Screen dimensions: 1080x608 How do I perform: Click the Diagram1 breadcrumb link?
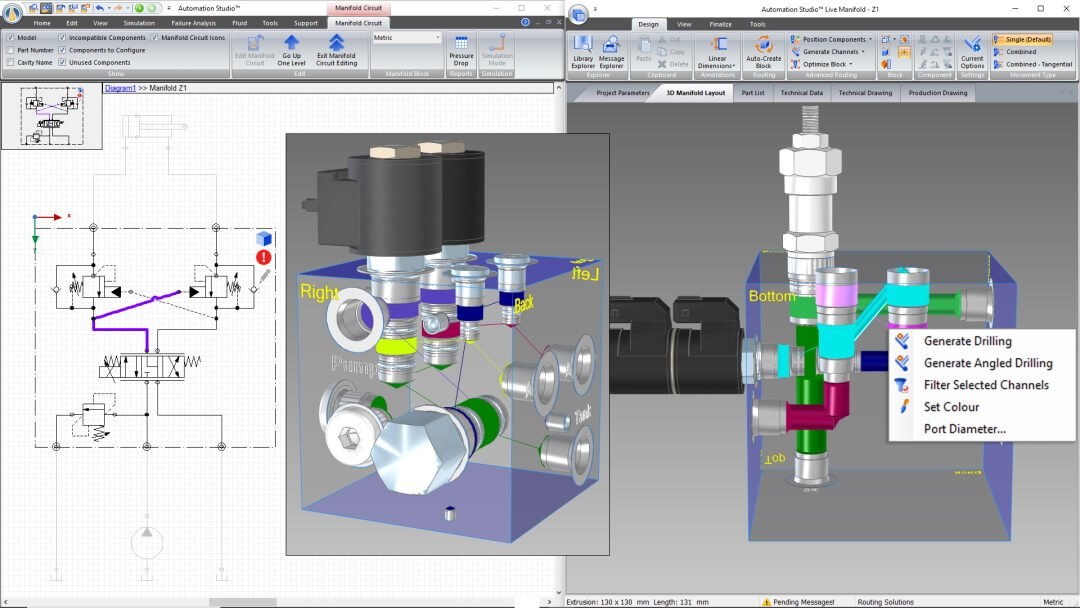click(121, 88)
